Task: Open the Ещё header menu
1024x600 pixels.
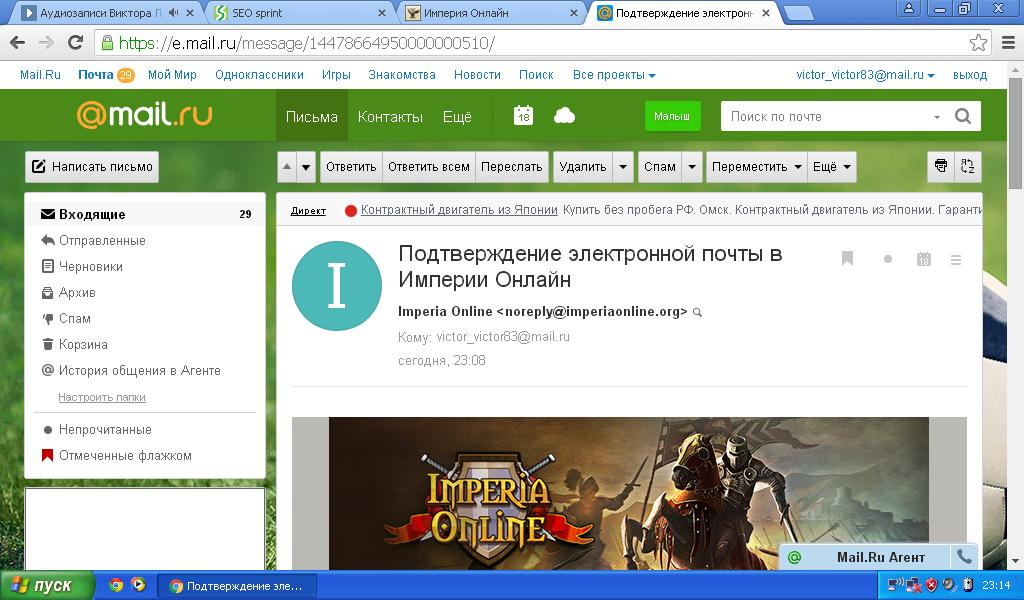Action: tap(456, 116)
